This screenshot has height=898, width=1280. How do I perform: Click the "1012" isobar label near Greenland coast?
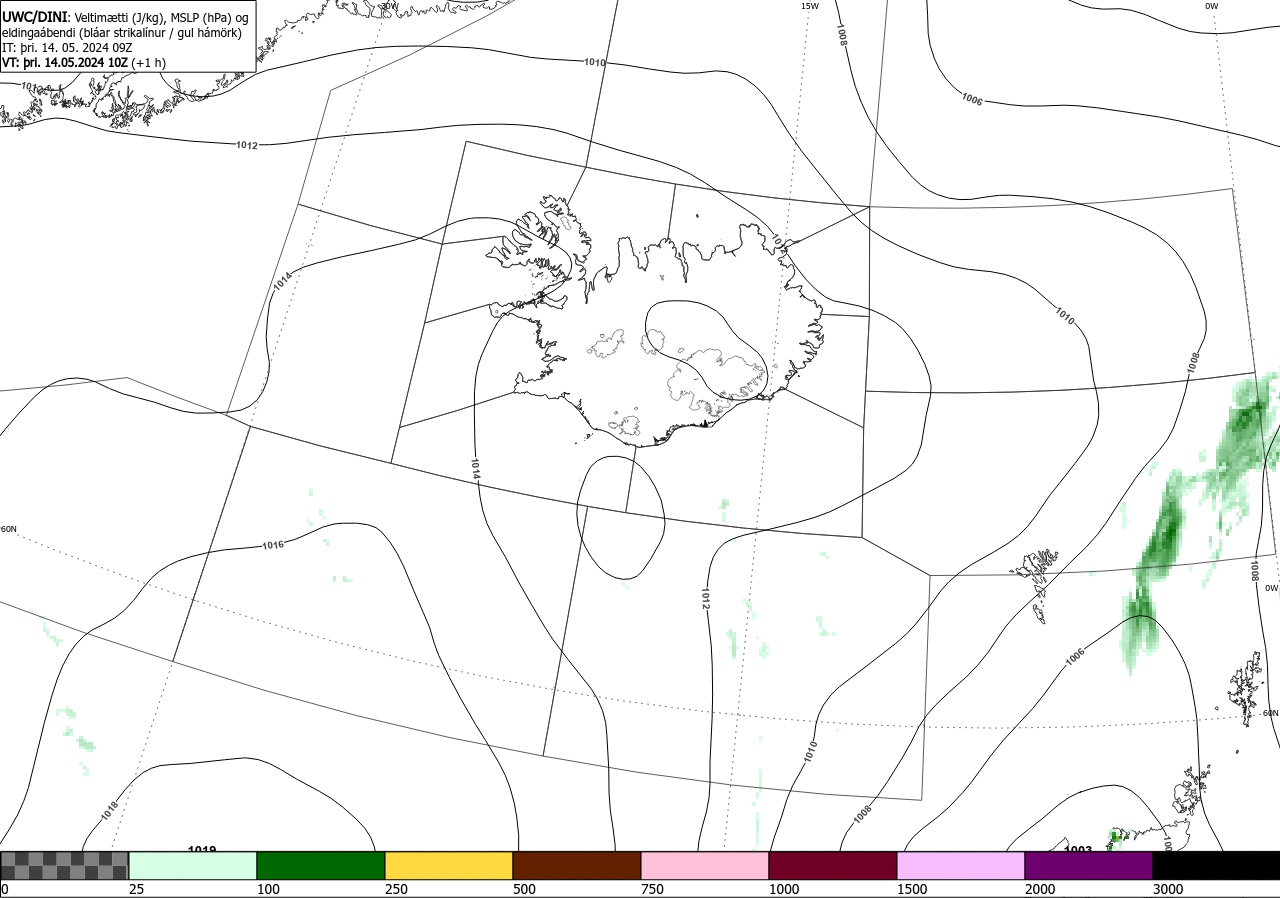coord(247,145)
